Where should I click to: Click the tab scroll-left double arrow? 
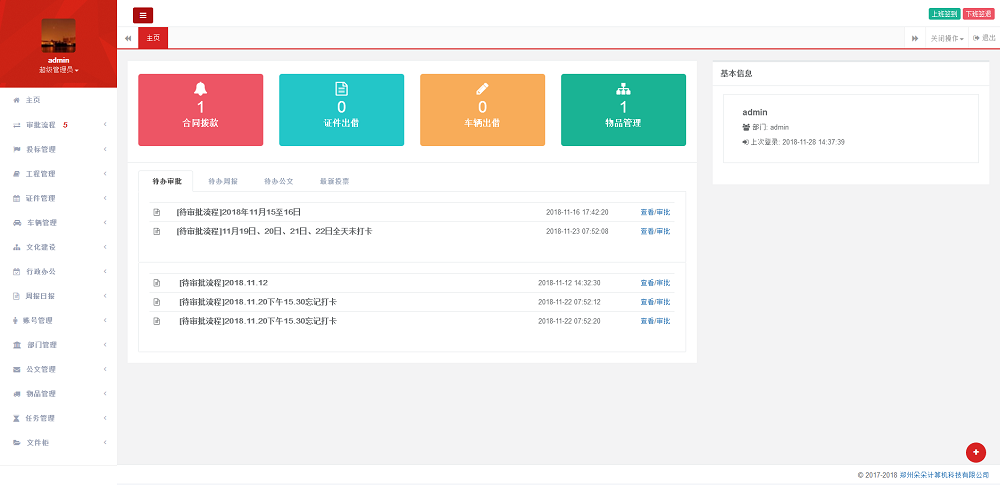[x=128, y=38]
